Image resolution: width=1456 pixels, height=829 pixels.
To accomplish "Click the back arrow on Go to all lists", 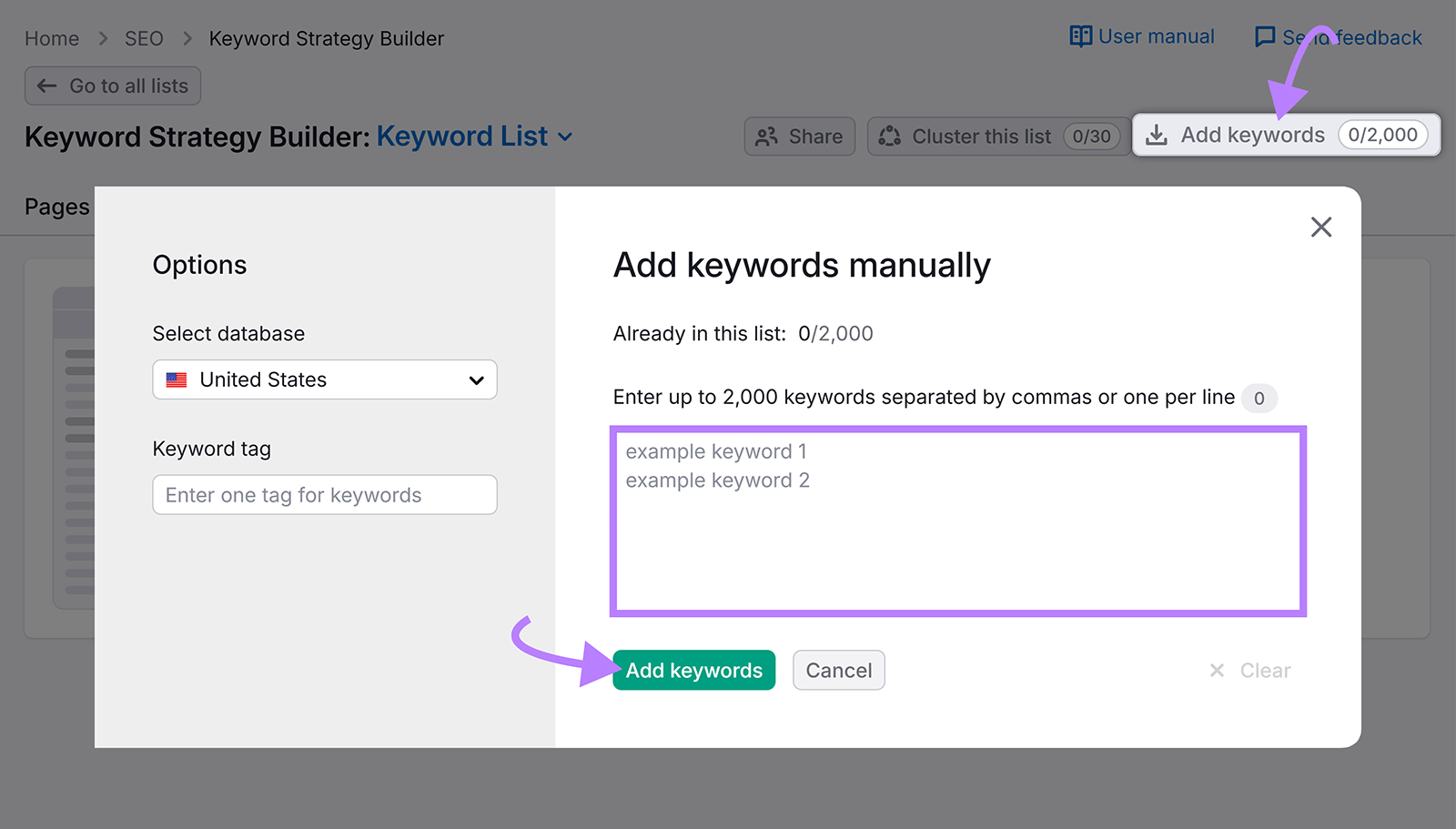I will pyautogui.click(x=45, y=86).
